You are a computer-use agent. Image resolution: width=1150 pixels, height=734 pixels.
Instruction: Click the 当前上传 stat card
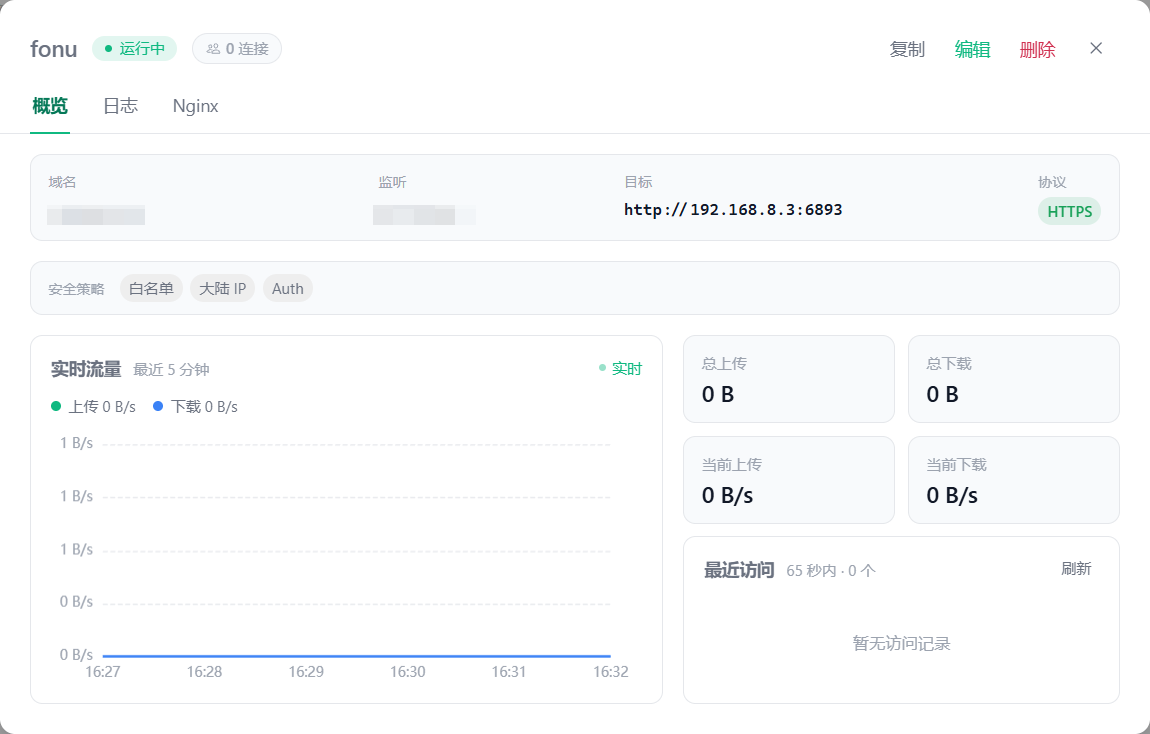tap(788, 480)
